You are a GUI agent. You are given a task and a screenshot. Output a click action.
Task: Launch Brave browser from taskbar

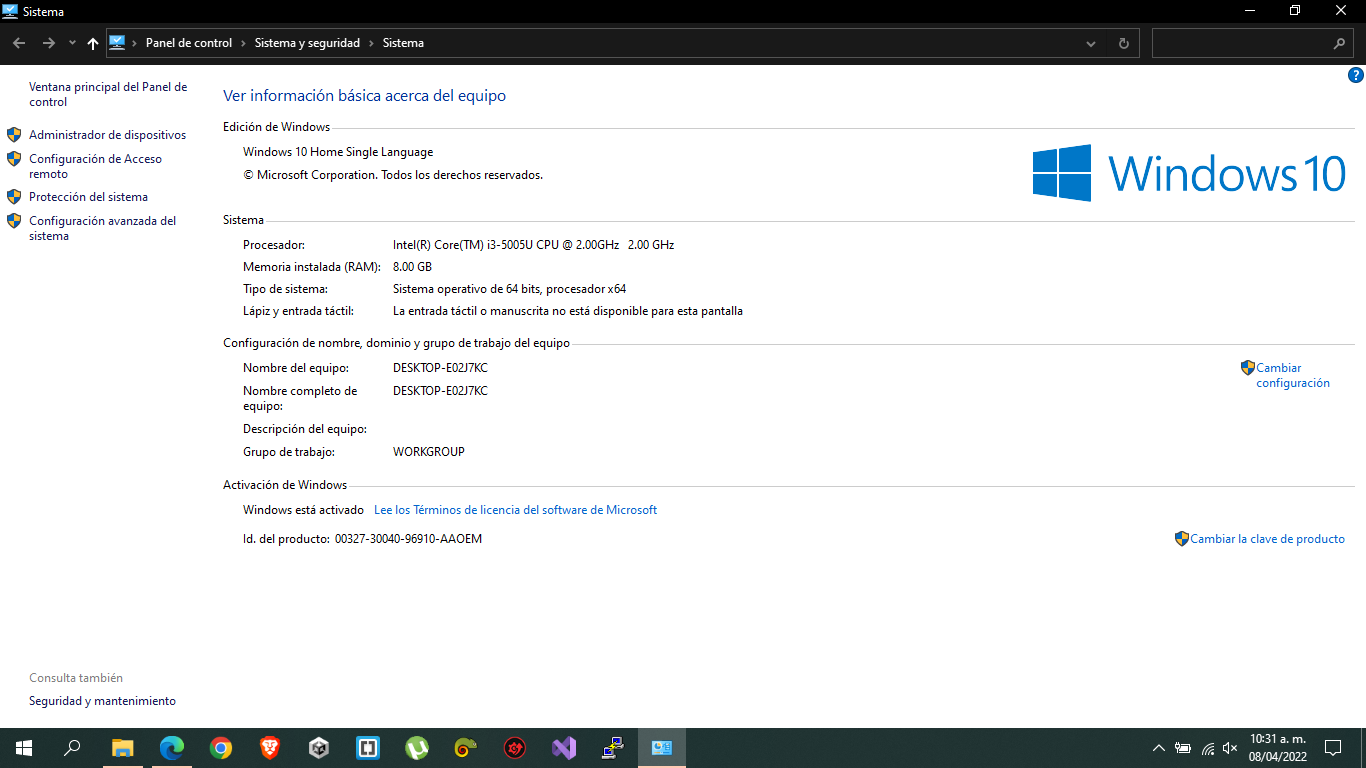[x=270, y=747]
